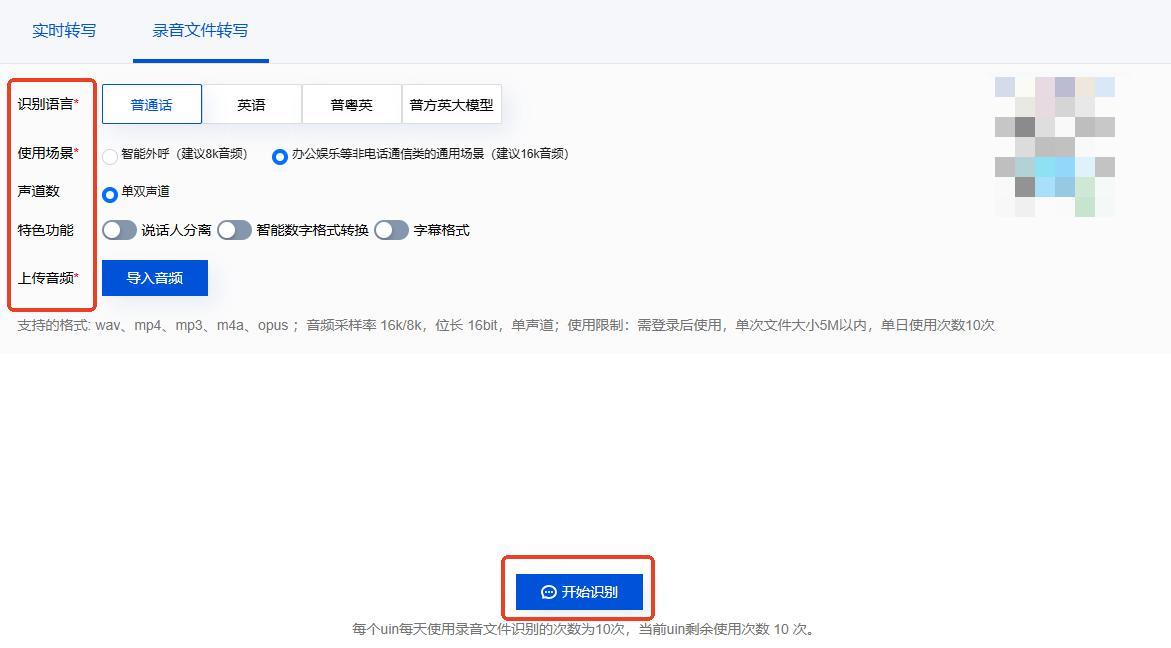The width and height of the screenshot is (1171, 648).
Task: Turn on the 字幕格式 switch
Action: pos(391,230)
